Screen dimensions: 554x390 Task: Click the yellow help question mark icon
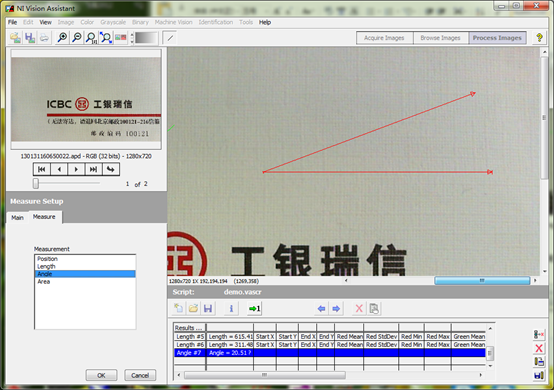tap(539, 37)
